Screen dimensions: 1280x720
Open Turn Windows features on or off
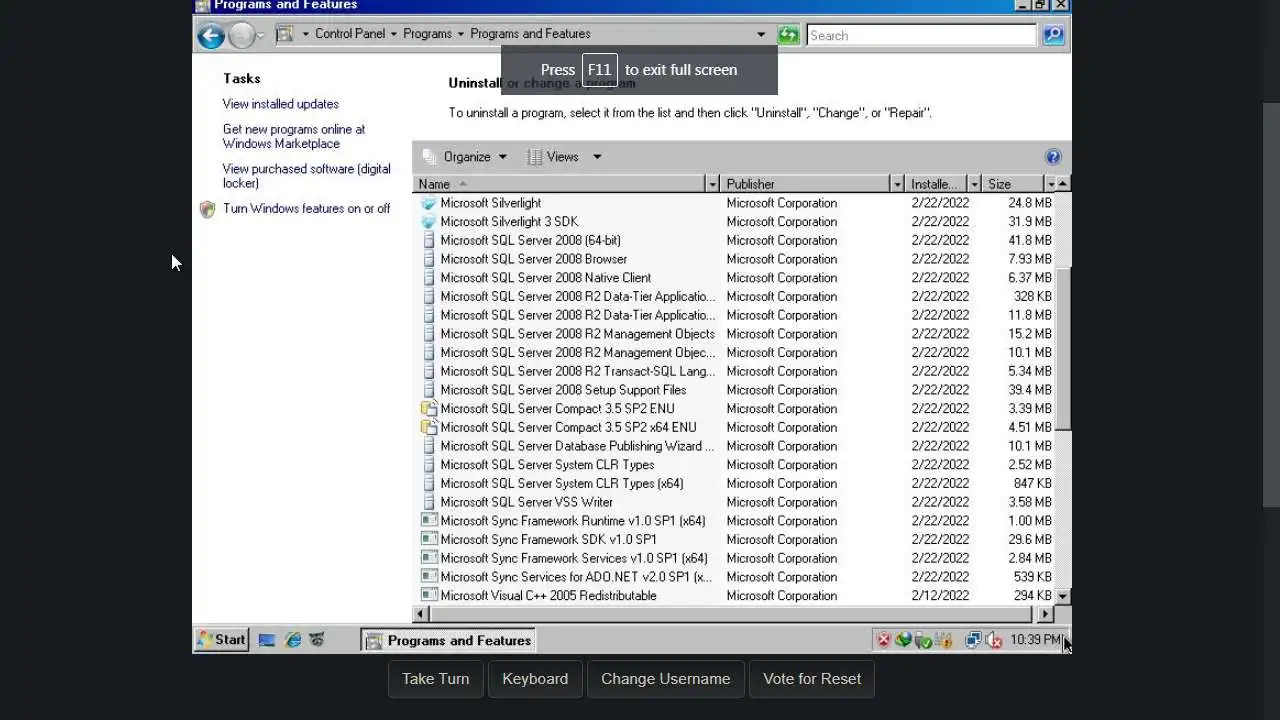pos(307,209)
